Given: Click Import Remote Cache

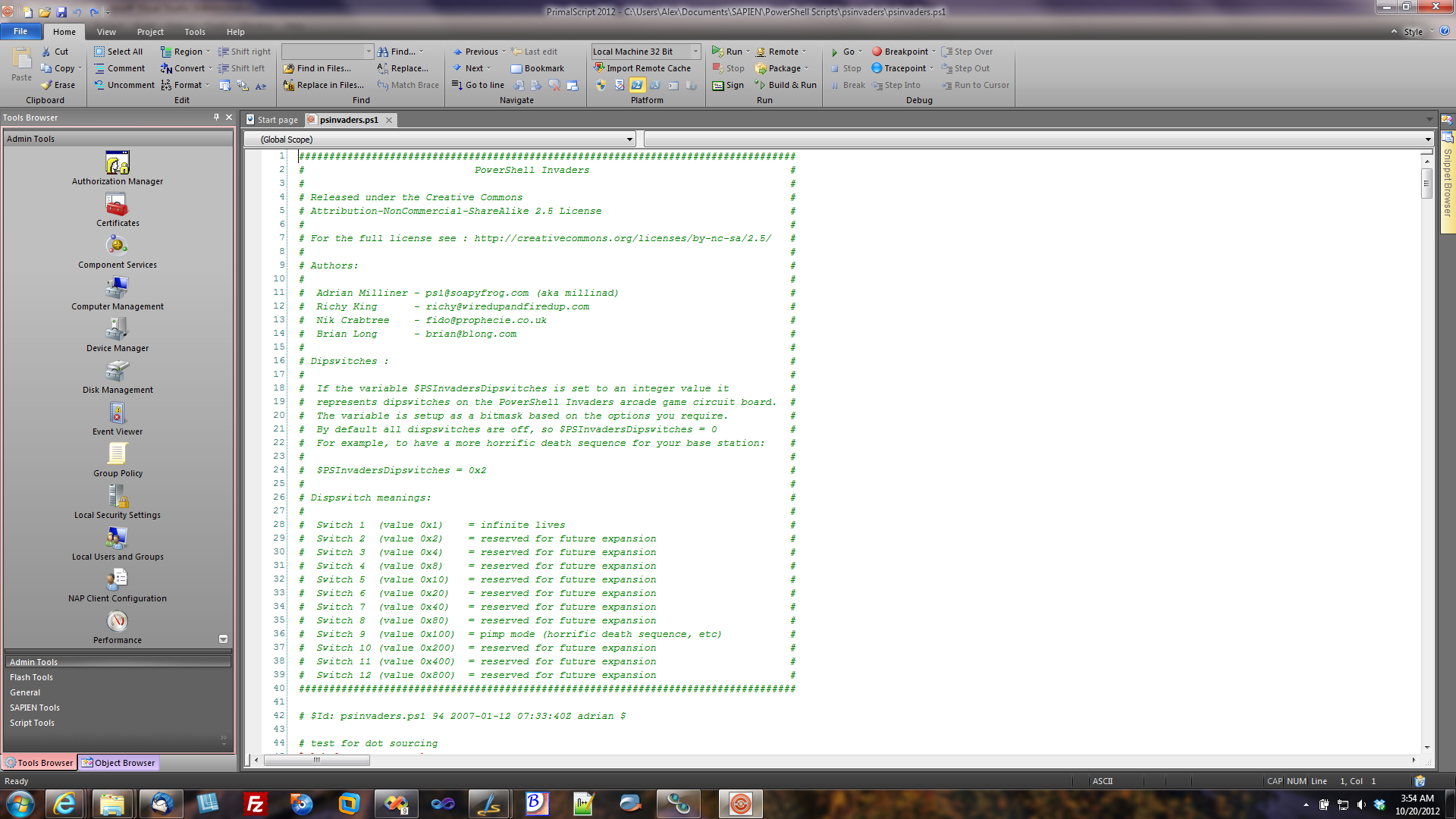Looking at the screenshot, I should (642, 68).
